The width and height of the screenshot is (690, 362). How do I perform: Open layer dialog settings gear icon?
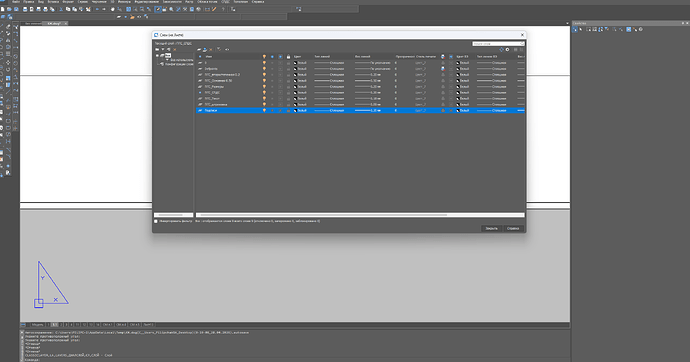coord(507,49)
